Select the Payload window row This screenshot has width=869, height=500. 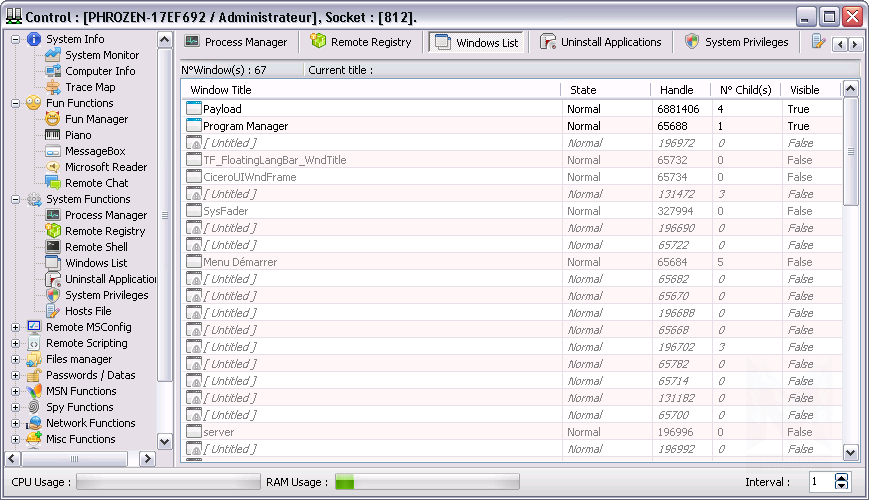click(x=370, y=109)
